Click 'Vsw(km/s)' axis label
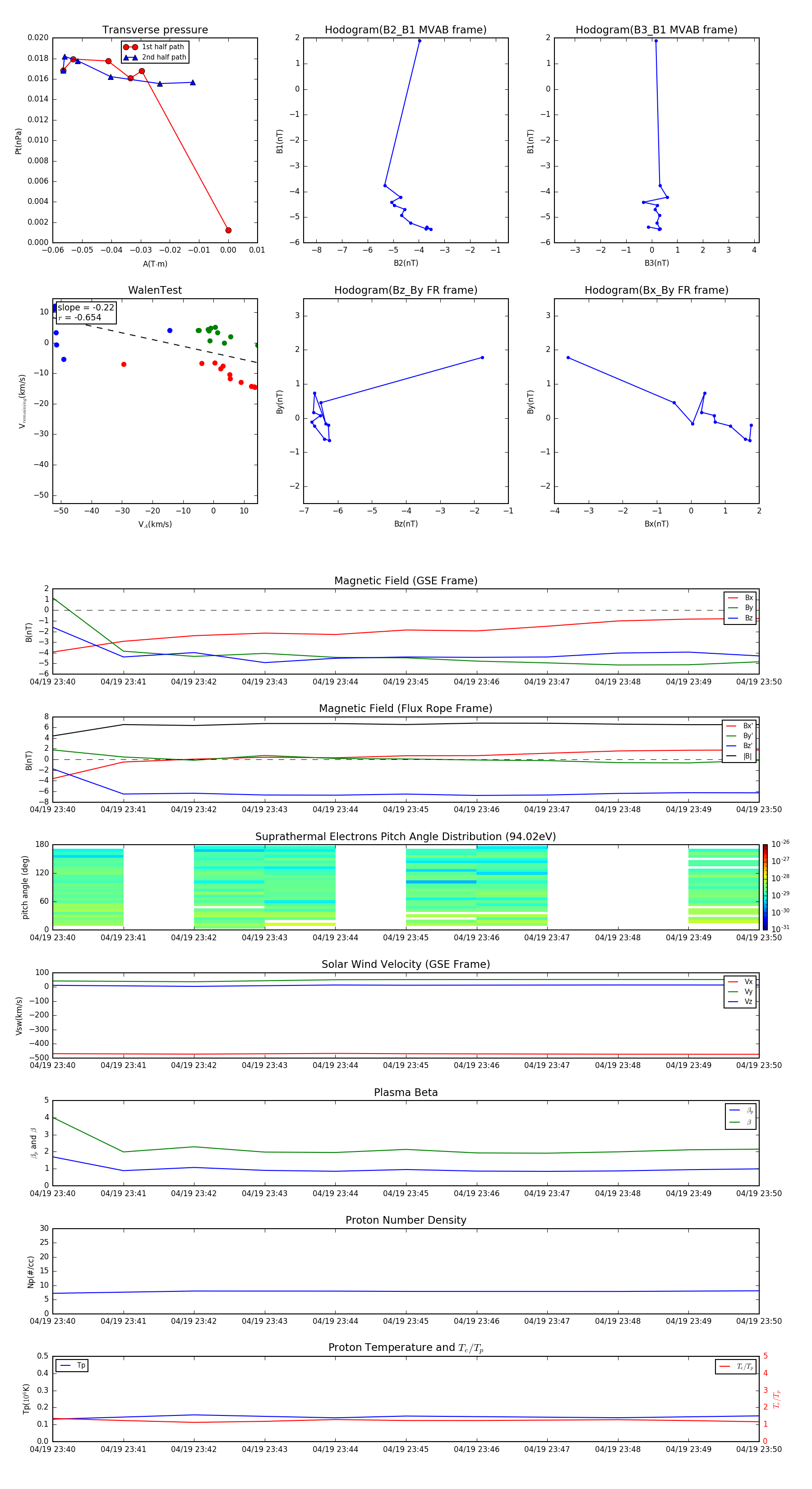The height and width of the screenshot is (1489, 812). pyautogui.click(x=18, y=1015)
